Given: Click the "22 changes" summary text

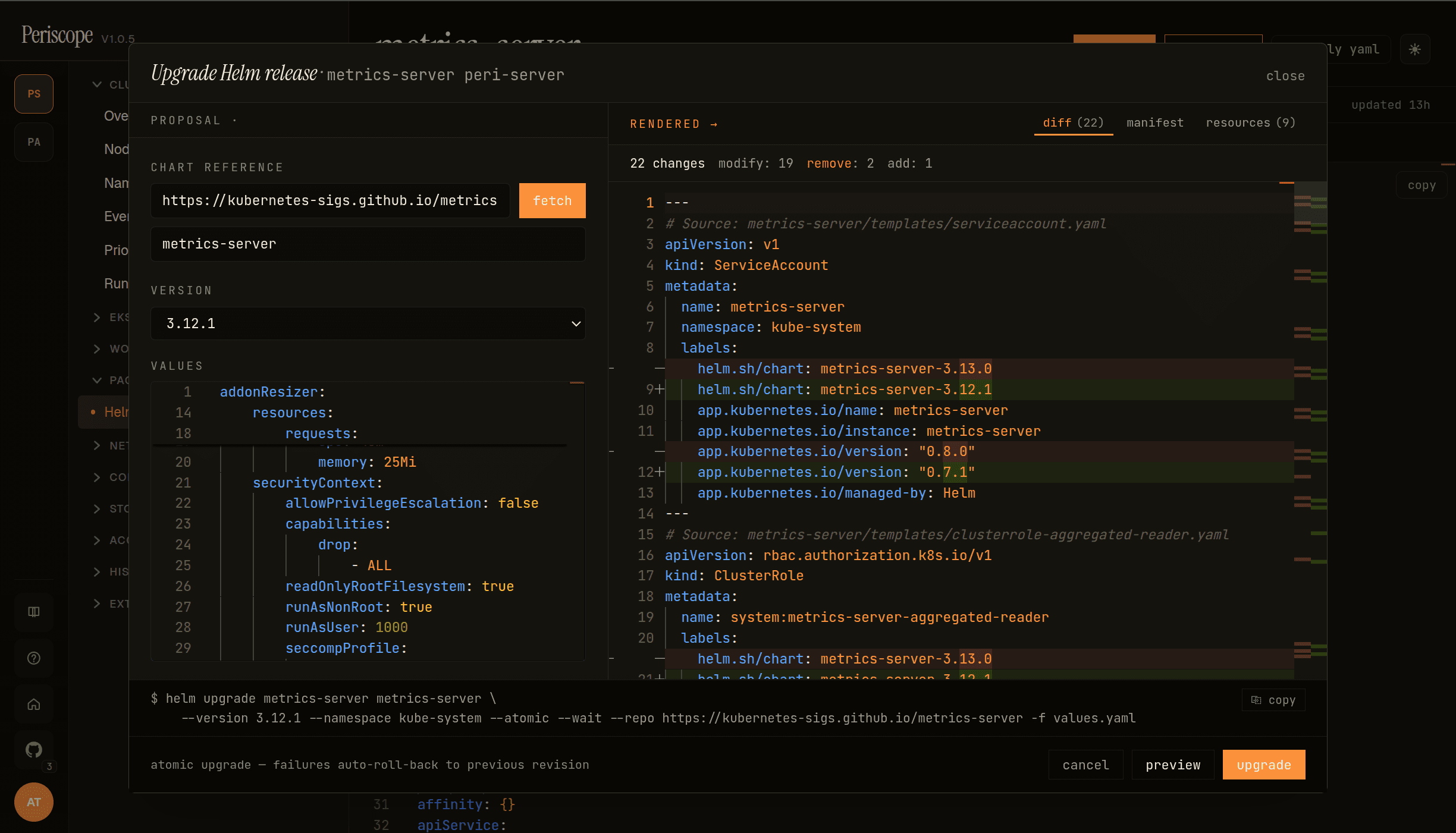Looking at the screenshot, I should 667,164.
